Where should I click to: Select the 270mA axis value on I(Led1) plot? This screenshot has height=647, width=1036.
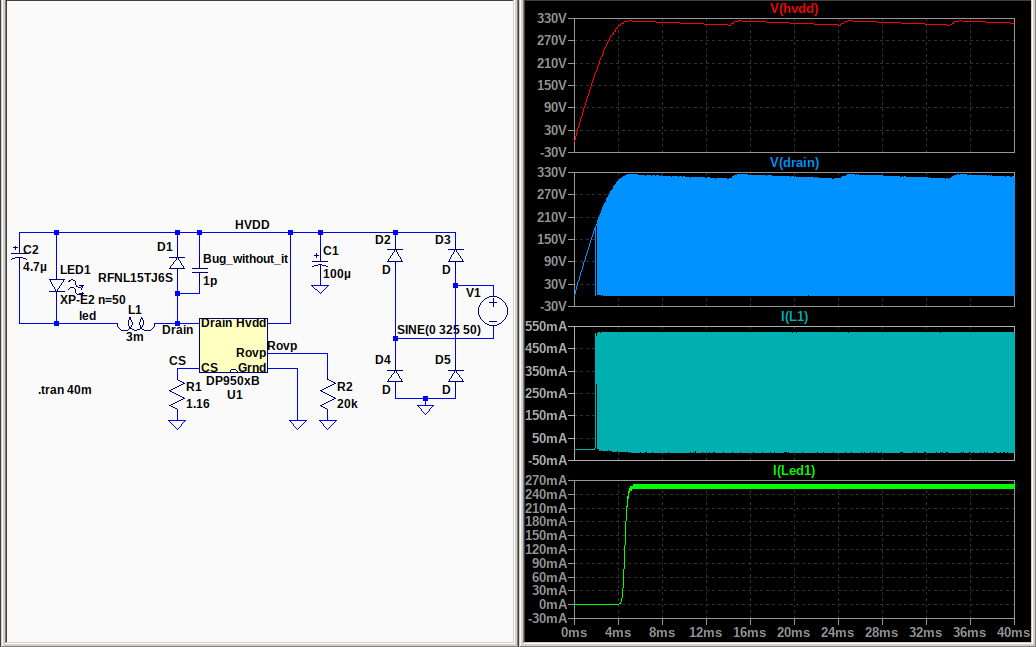(x=546, y=480)
